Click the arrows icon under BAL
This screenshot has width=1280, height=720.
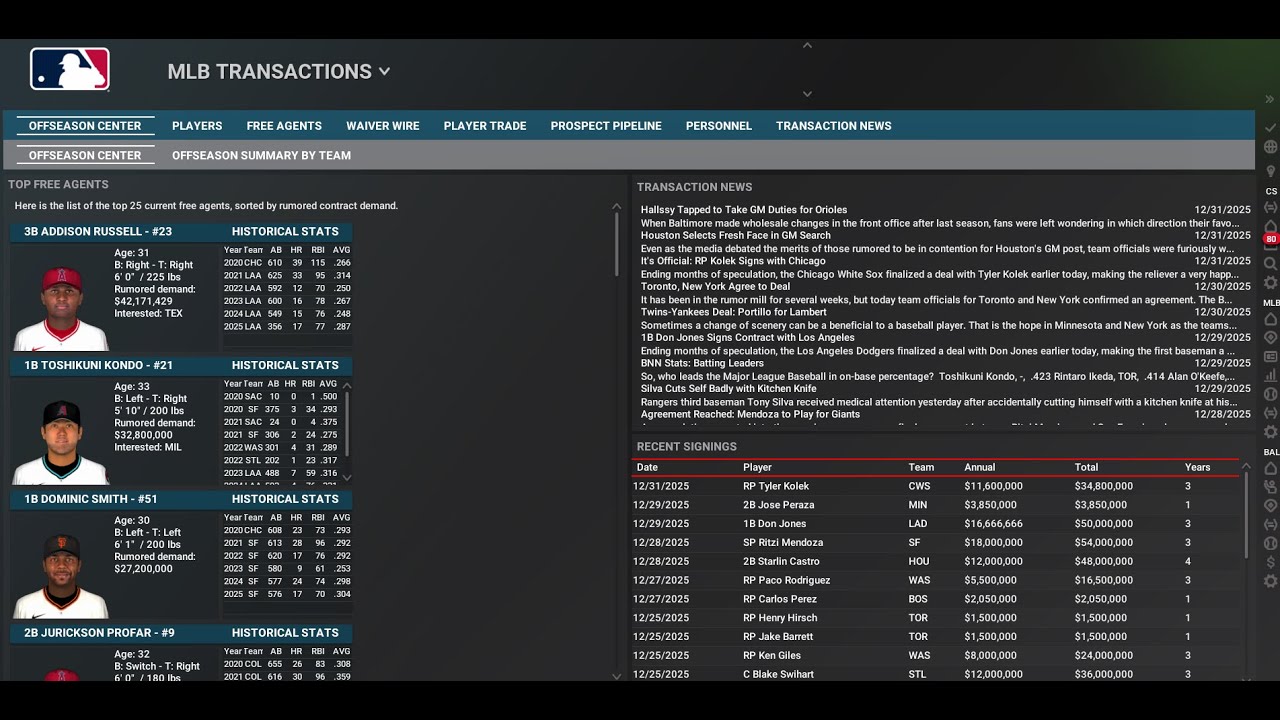1271,524
